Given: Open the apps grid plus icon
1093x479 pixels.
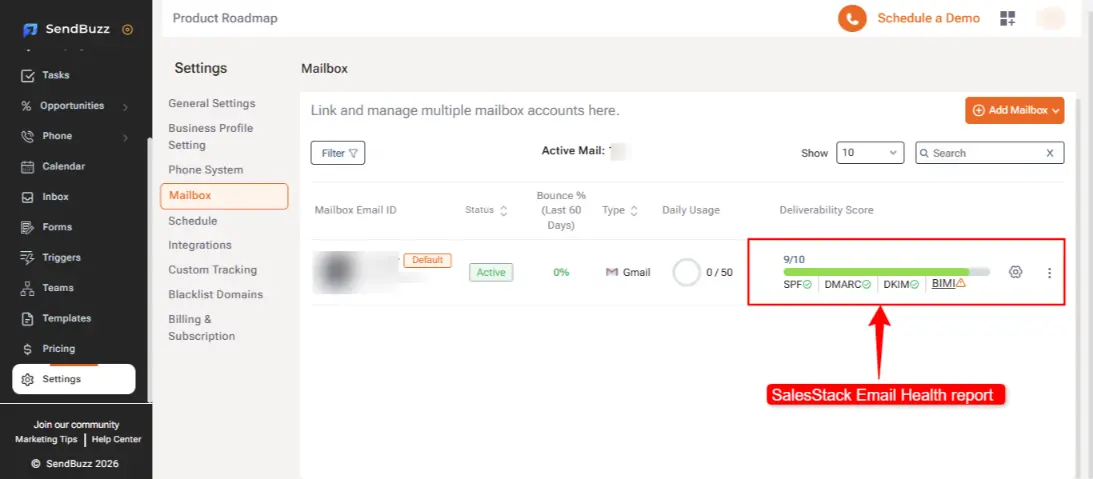Looking at the screenshot, I should 1007,18.
